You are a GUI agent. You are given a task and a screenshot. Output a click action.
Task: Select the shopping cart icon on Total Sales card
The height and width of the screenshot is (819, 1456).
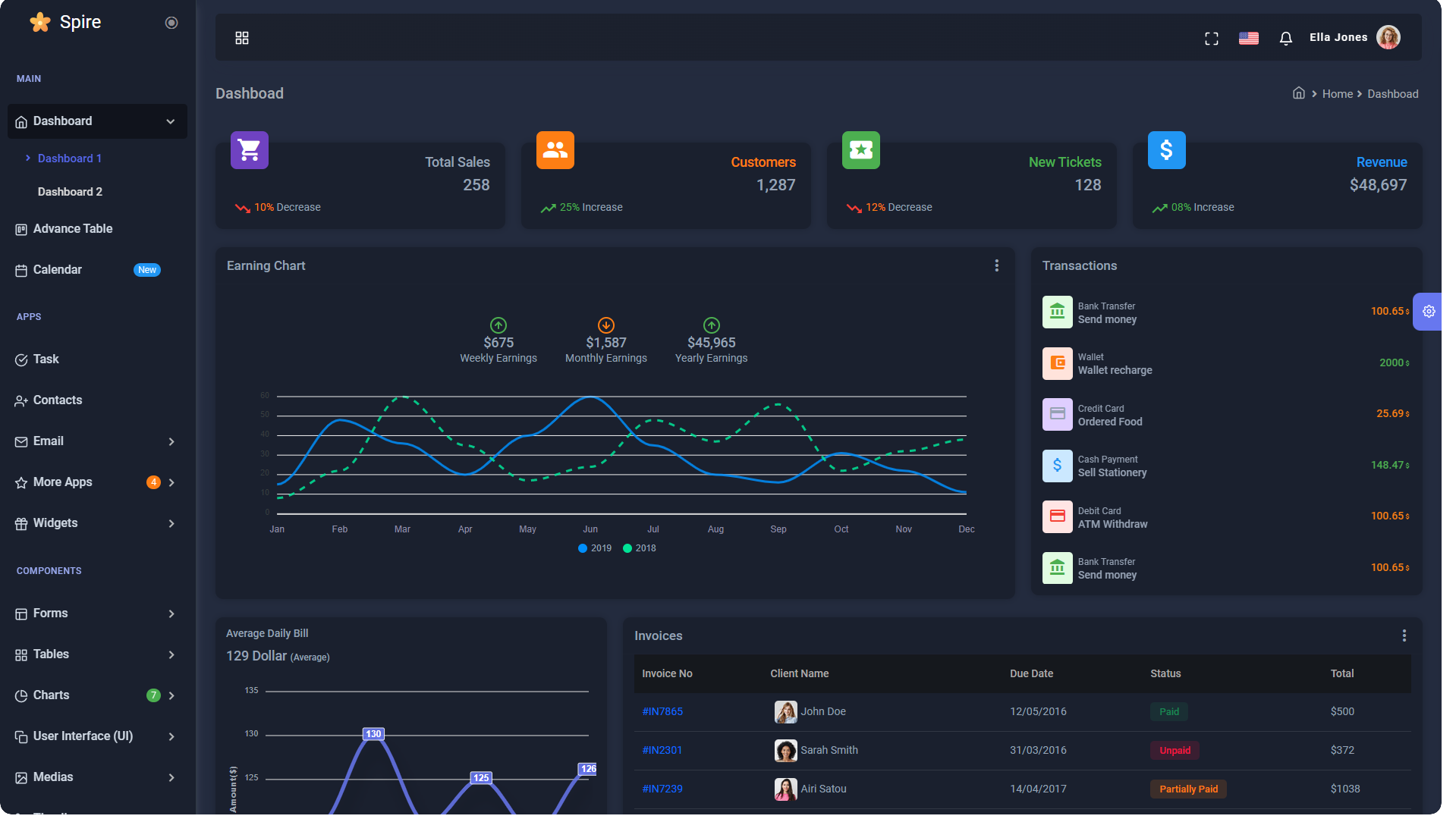pos(249,149)
